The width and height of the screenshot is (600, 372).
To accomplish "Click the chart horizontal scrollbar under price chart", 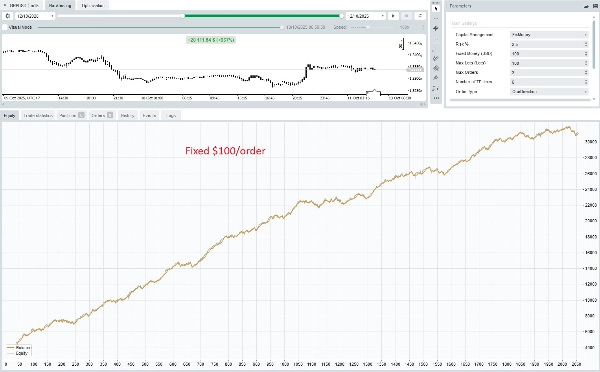I will click(214, 104).
